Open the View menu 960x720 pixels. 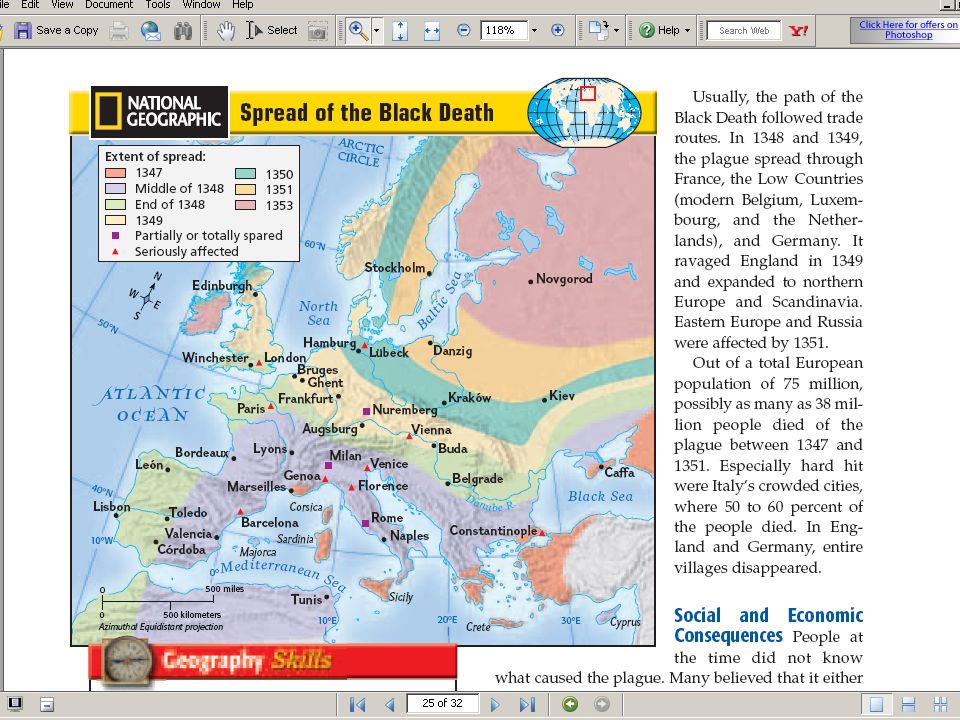[62, 4]
